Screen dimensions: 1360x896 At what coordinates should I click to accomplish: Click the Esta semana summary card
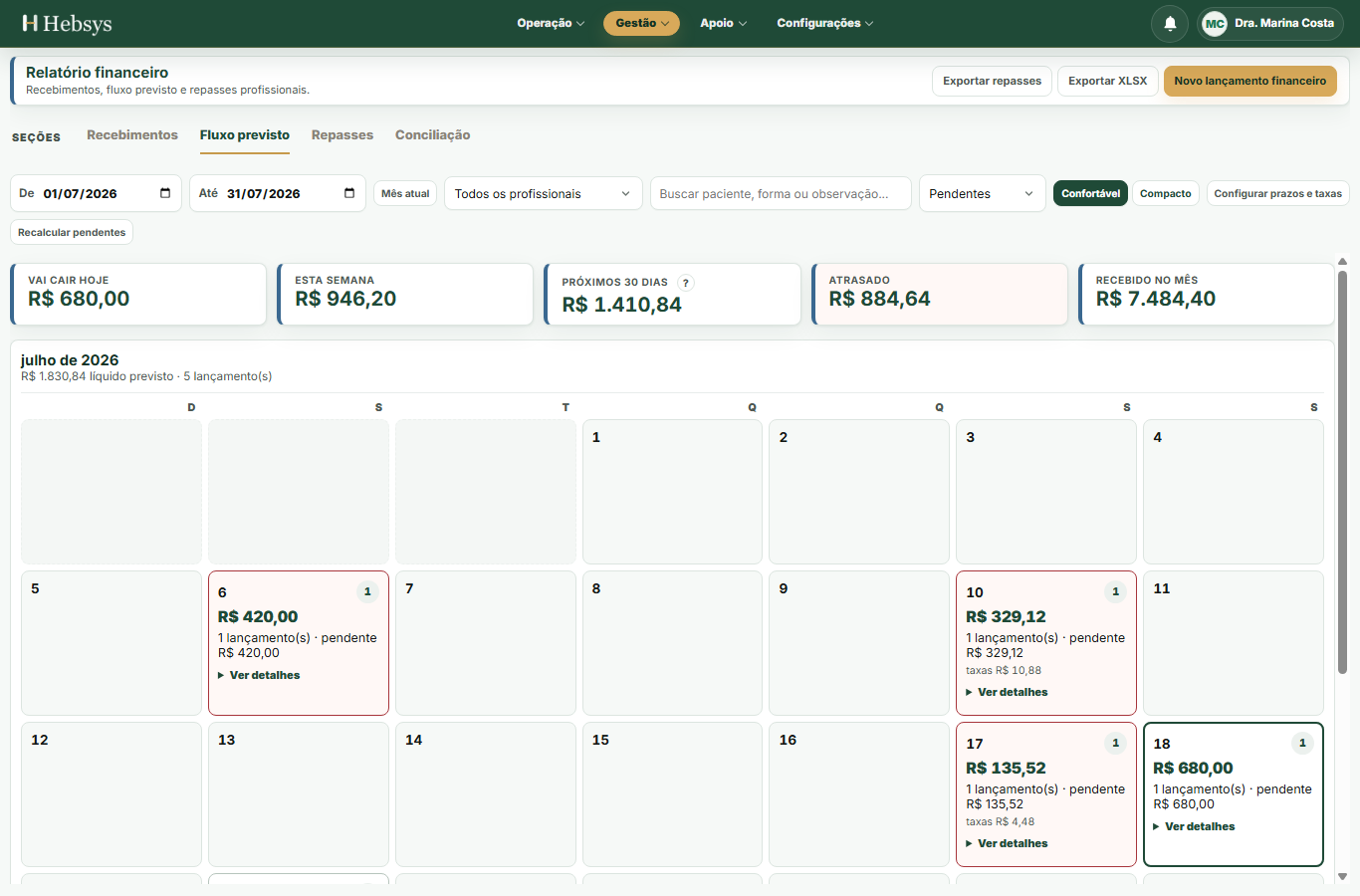click(x=405, y=294)
